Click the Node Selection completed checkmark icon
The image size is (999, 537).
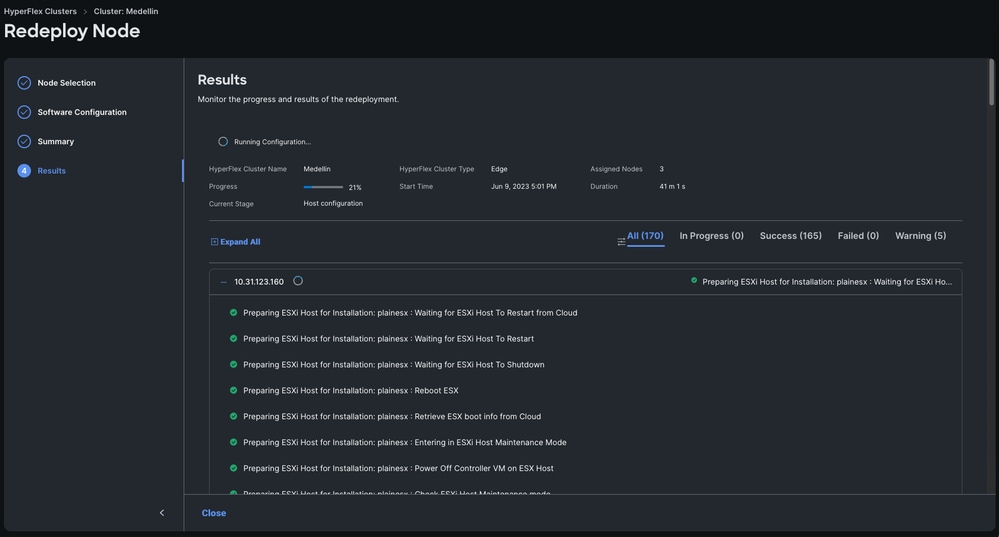24,83
